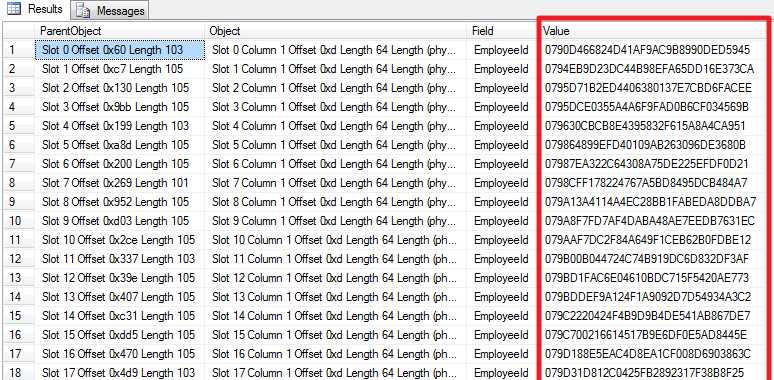Click Object cell 'Slot 3 Column 1 Offset 0xd'
Screen dimensions: 774x380
336,107
